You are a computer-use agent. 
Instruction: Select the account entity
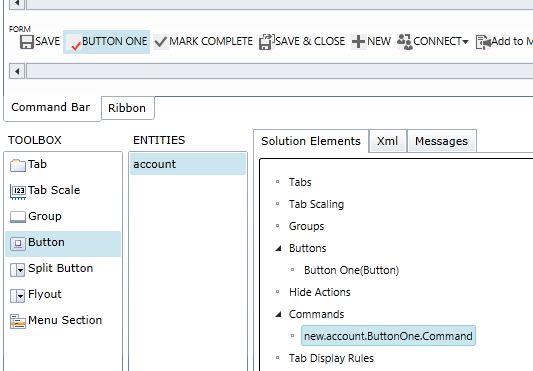tap(188, 164)
